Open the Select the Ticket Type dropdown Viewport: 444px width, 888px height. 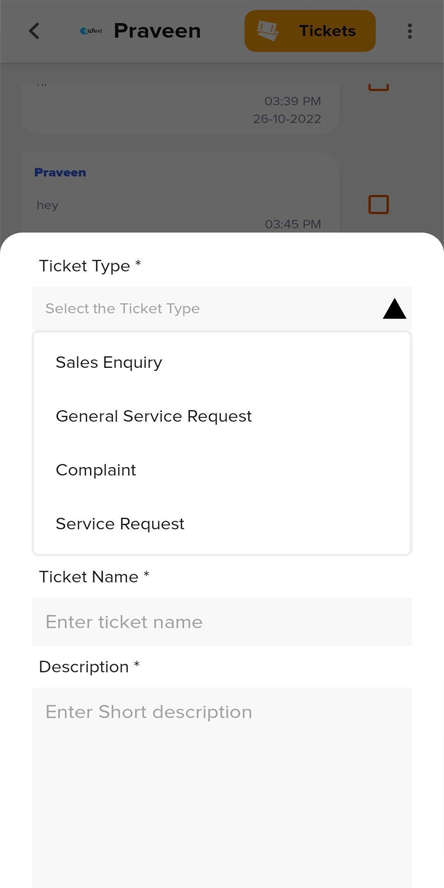click(x=222, y=309)
